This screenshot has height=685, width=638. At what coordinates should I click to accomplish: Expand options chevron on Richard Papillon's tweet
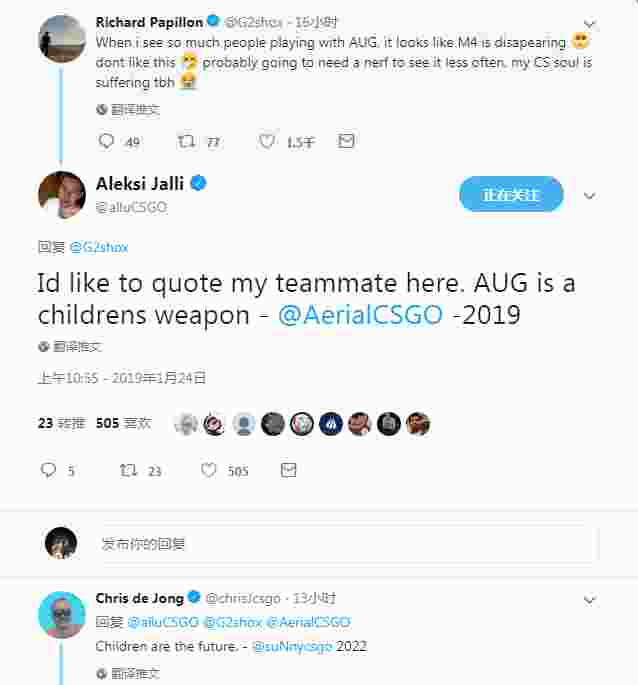point(590,24)
